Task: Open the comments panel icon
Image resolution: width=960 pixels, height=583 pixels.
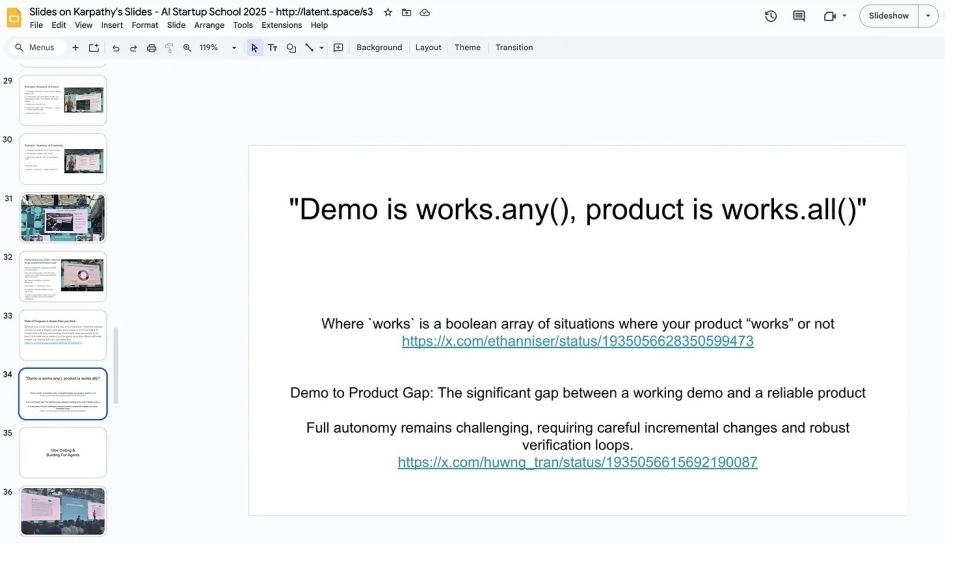Action: 799,16
